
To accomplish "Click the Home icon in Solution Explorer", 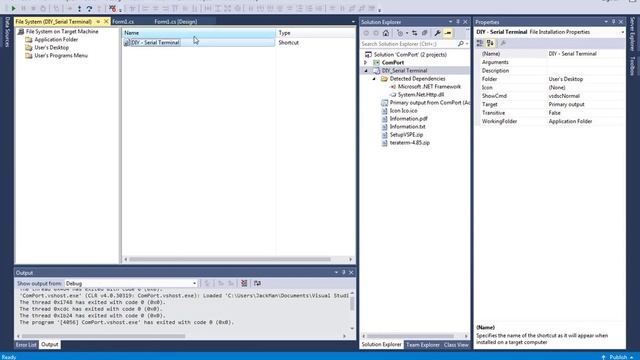I will (x=386, y=33).
